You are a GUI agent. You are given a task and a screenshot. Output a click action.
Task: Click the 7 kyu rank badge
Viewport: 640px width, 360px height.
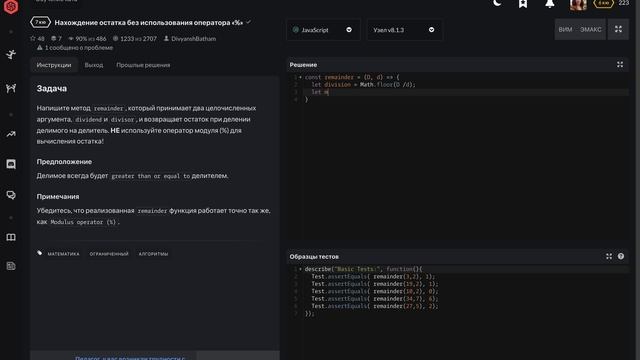[40, 22]
